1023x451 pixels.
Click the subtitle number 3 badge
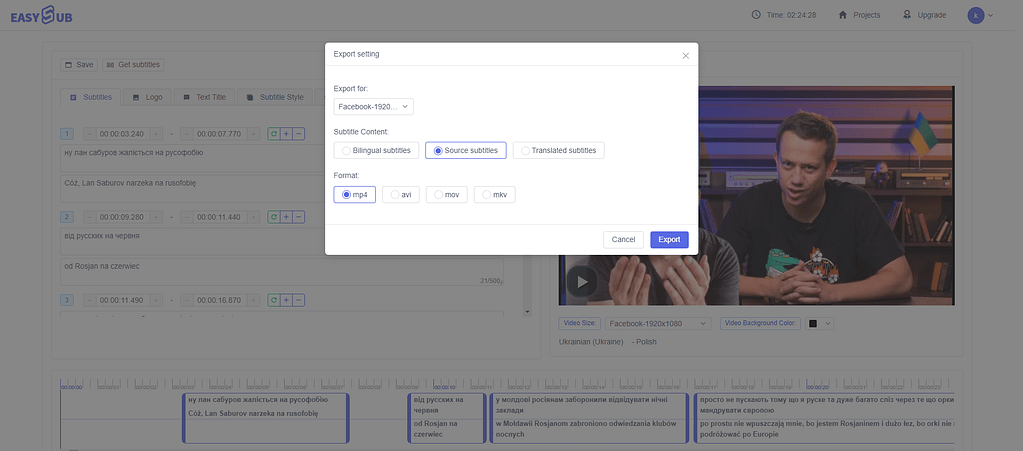tap(67, 300)
